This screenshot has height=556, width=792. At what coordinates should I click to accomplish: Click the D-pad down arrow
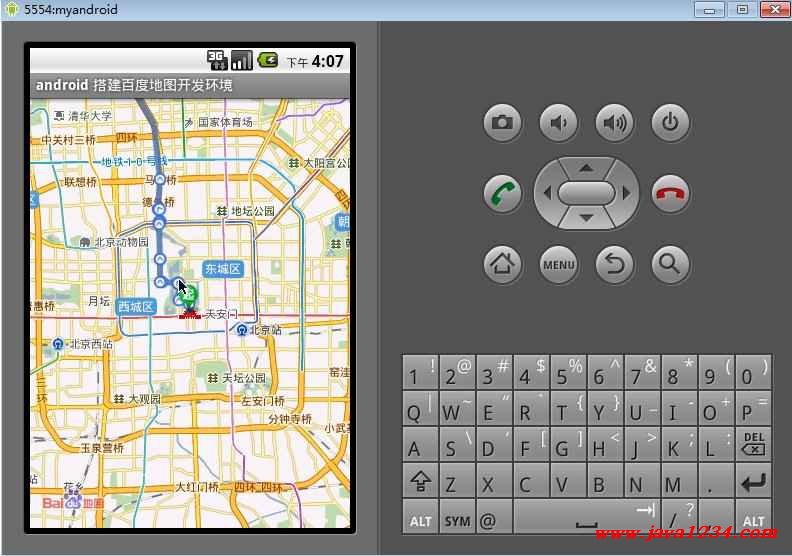(x=586, y=218)
